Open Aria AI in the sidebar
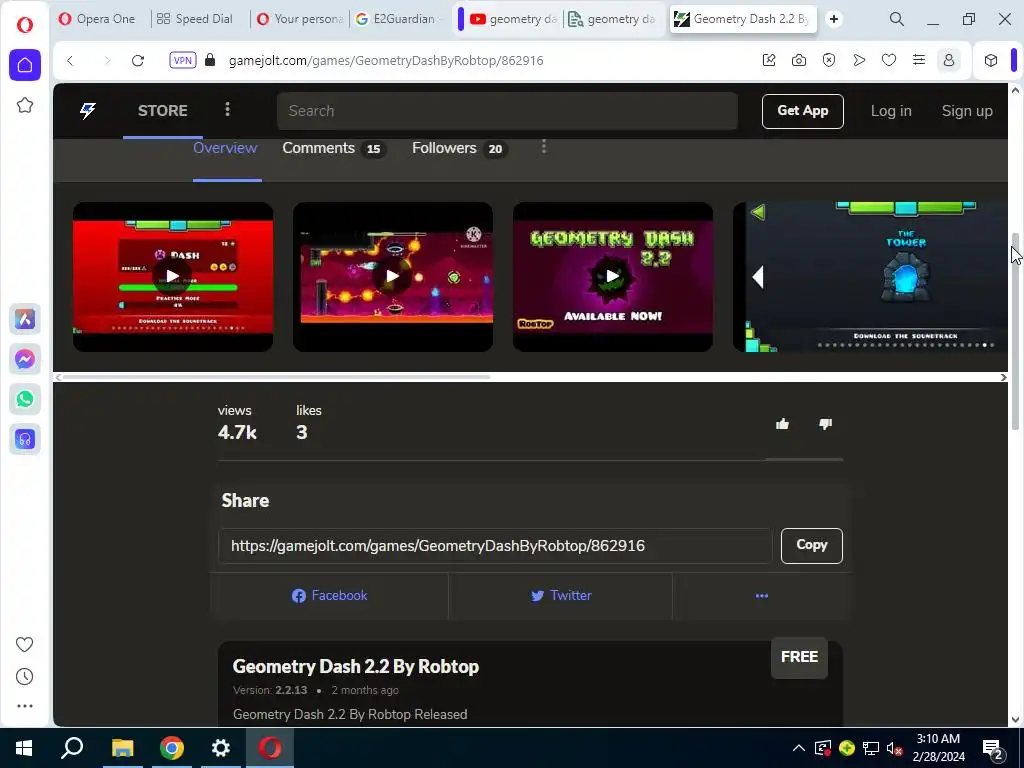 (25, 319)
